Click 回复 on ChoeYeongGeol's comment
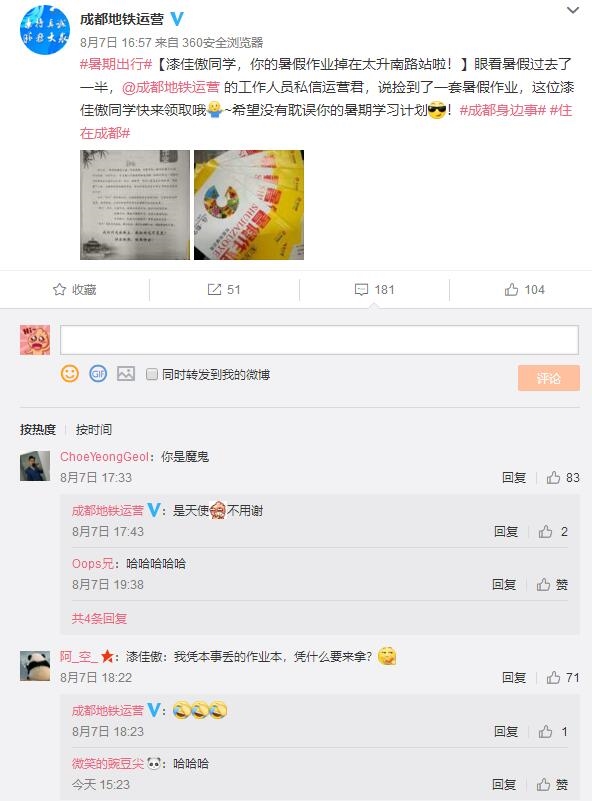Viewport: 592px width, 801px height. [514, 478]
